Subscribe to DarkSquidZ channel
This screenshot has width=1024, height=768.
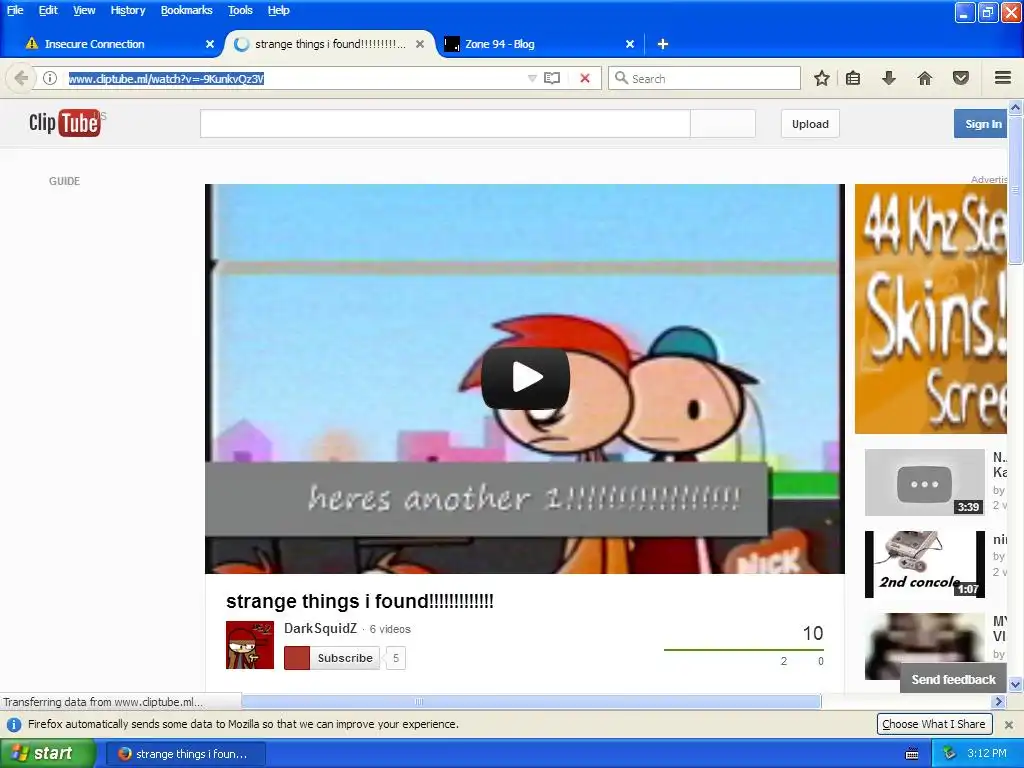coord(332,658)
